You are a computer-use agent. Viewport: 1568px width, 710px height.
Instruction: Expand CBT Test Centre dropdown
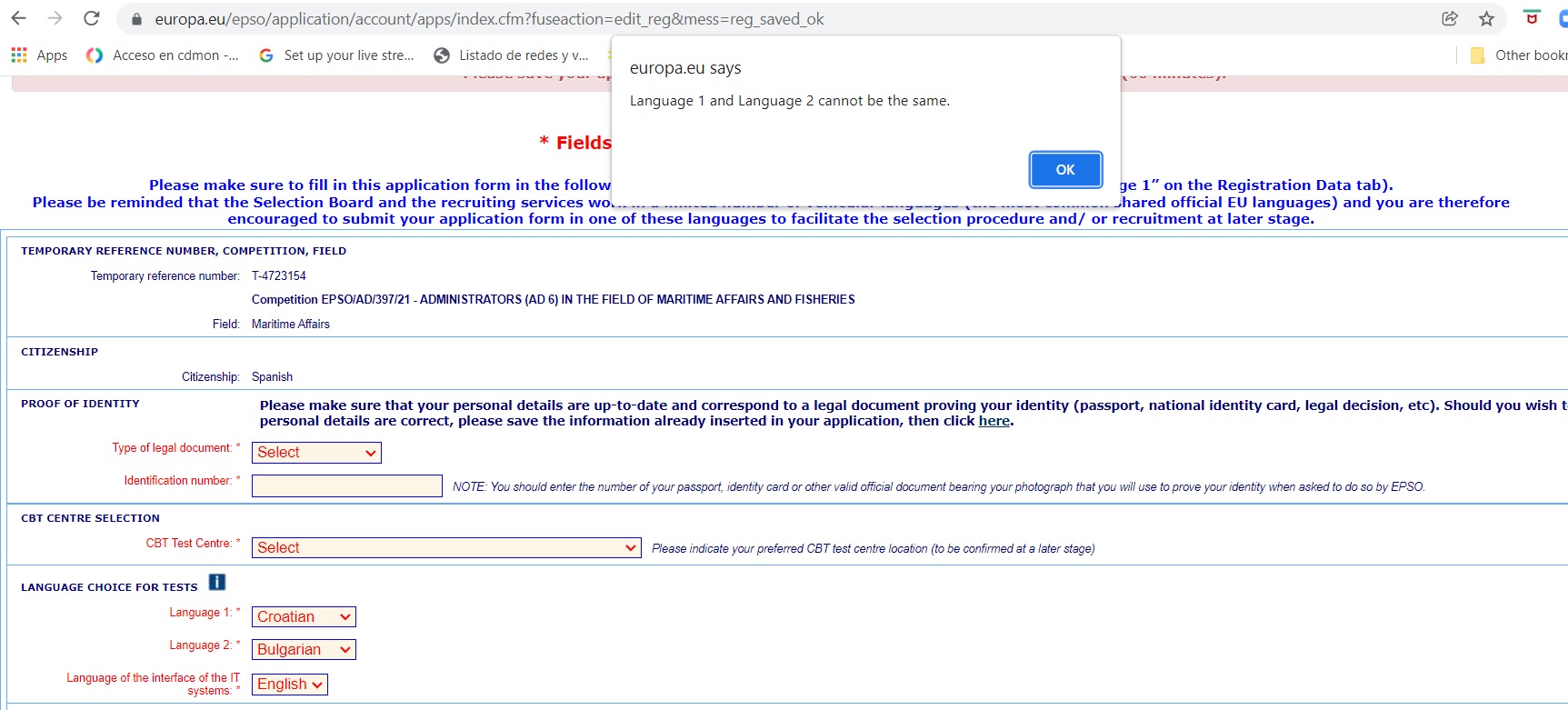446,548
